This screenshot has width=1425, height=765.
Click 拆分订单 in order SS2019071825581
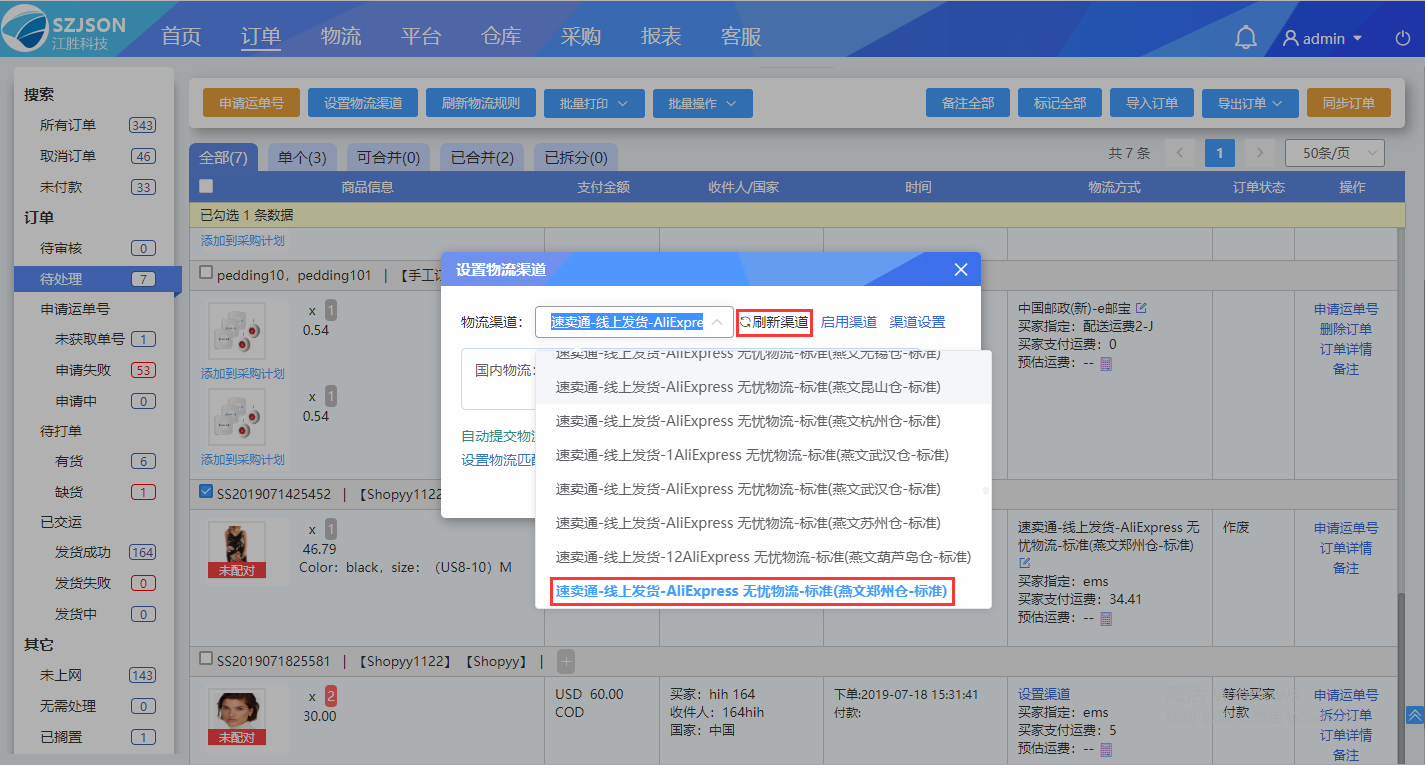1346,715
